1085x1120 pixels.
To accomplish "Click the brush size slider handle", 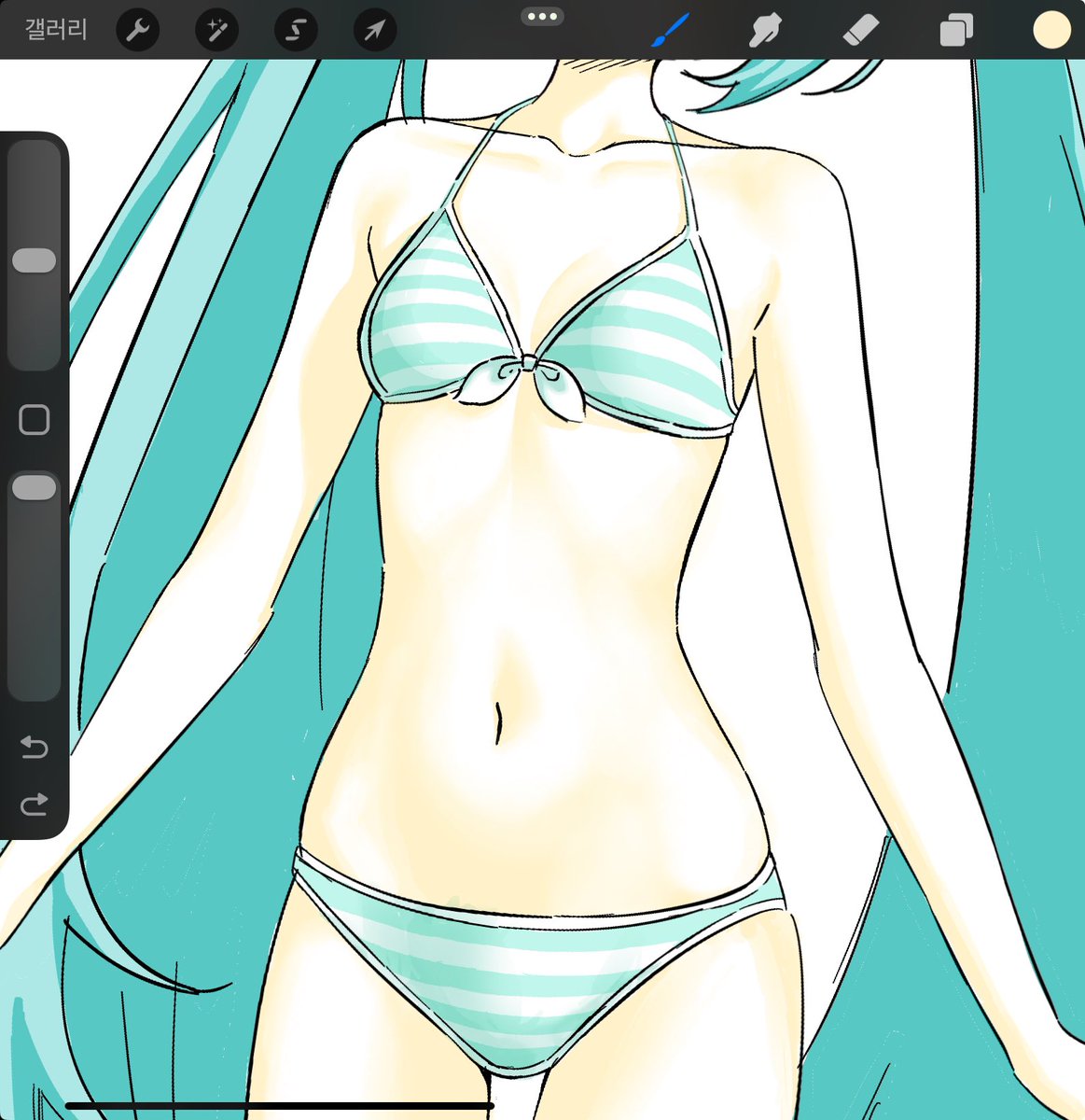I will (35, 260).
